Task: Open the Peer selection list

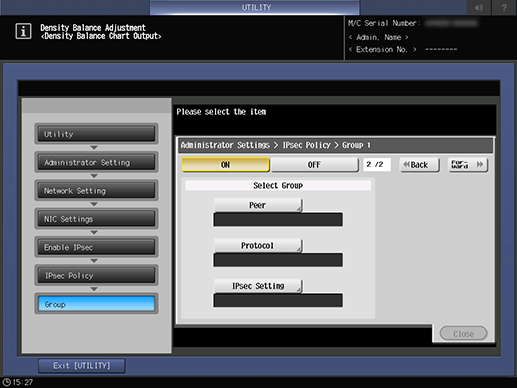Action: click(x=258, y=205)
